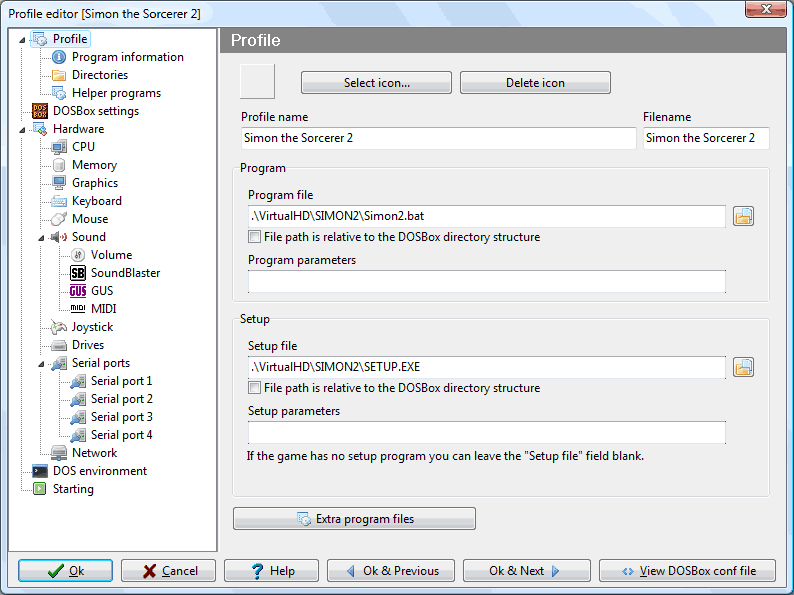
Task: Click the DOS environment console icon
Action: click(40, 471)
